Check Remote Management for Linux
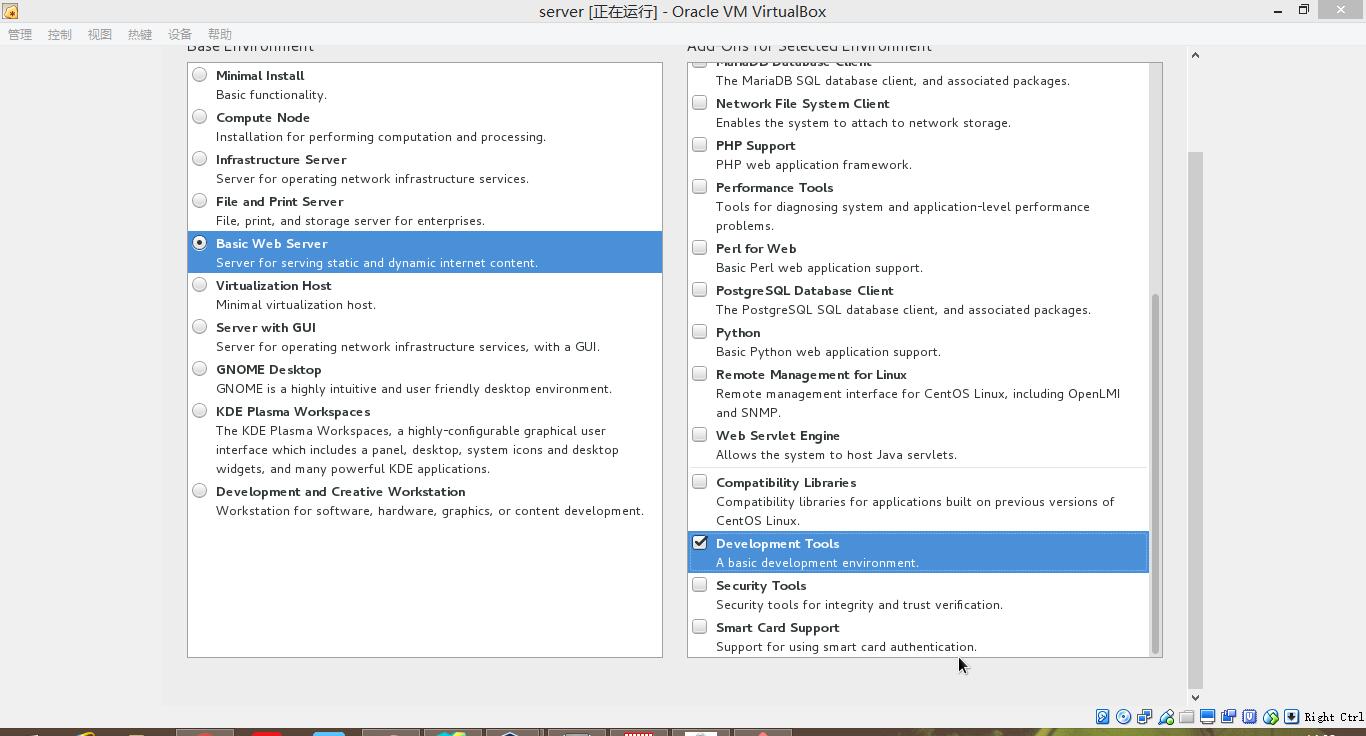The height and width of the screenshot is (736, 1366). point(700,373)
